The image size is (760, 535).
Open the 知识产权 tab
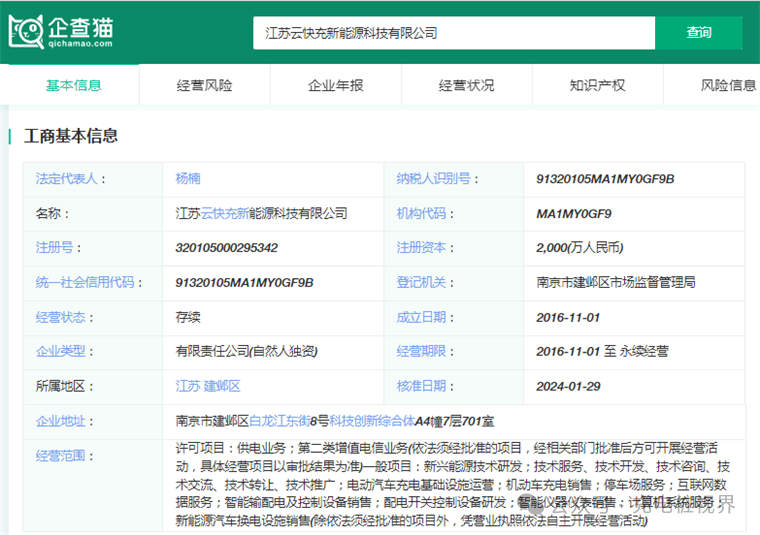597,85
